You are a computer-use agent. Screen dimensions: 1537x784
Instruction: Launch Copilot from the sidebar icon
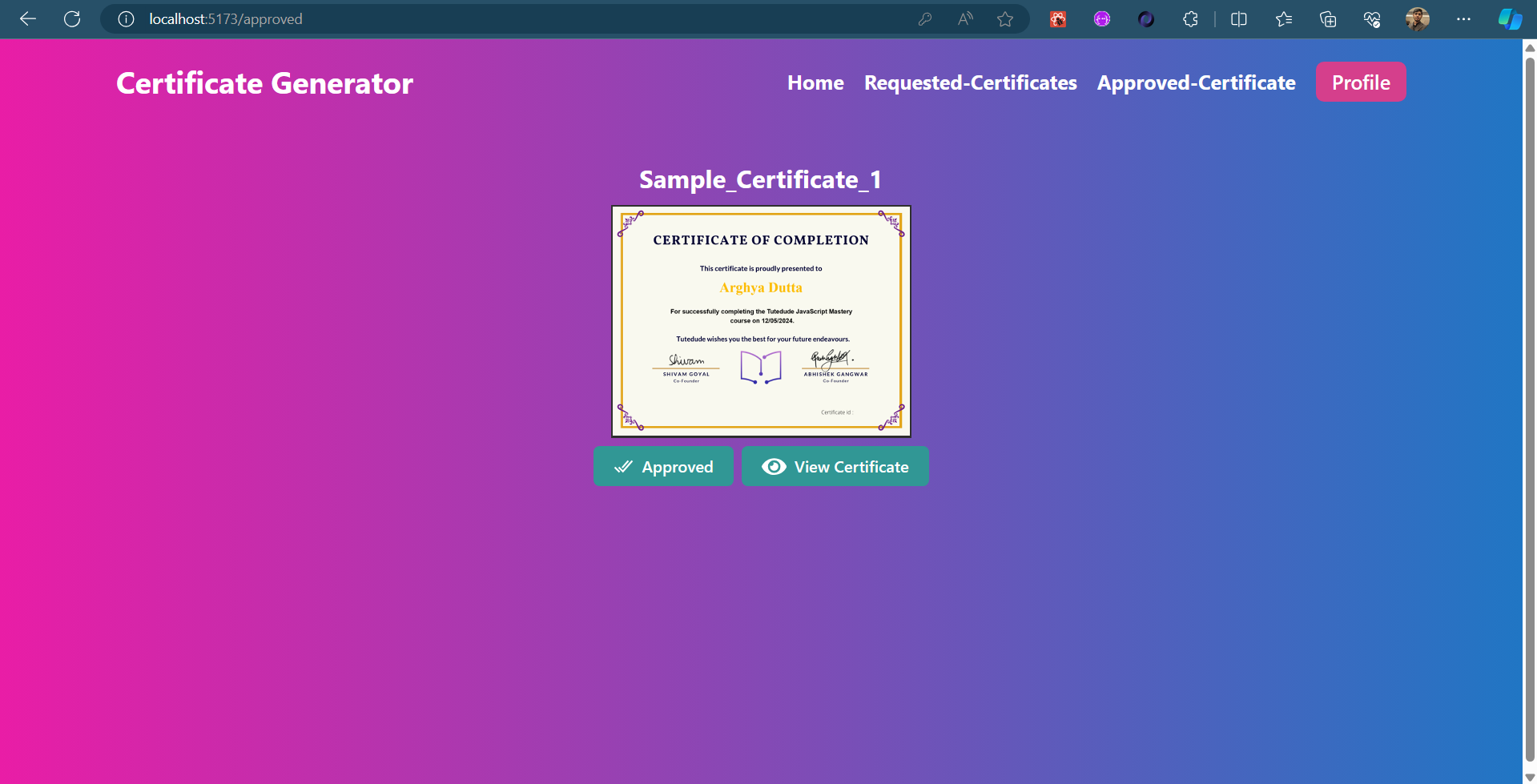click(x=1510, y=19)
